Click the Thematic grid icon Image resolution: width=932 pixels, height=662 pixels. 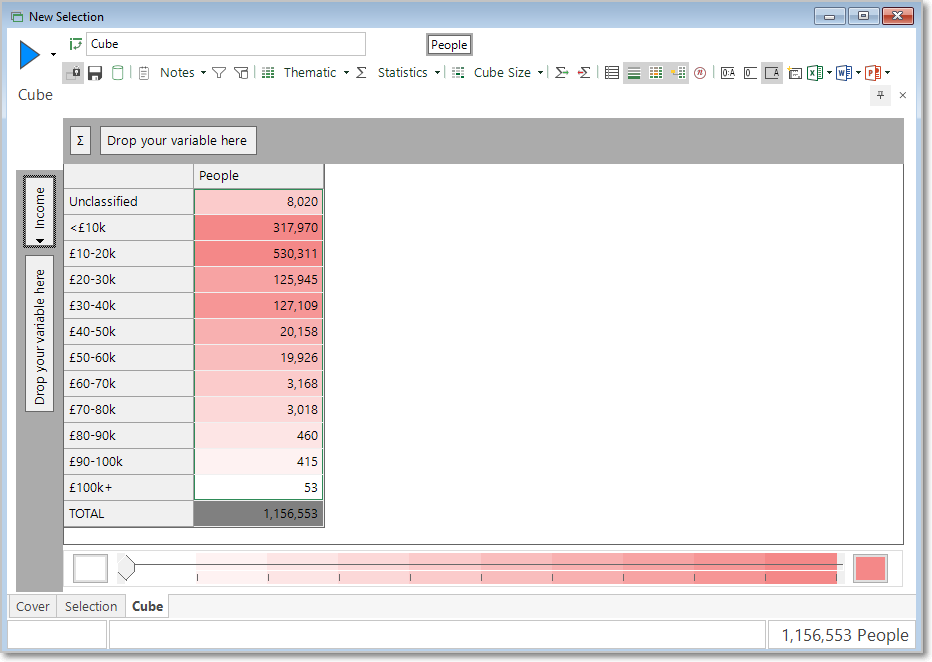268,72
